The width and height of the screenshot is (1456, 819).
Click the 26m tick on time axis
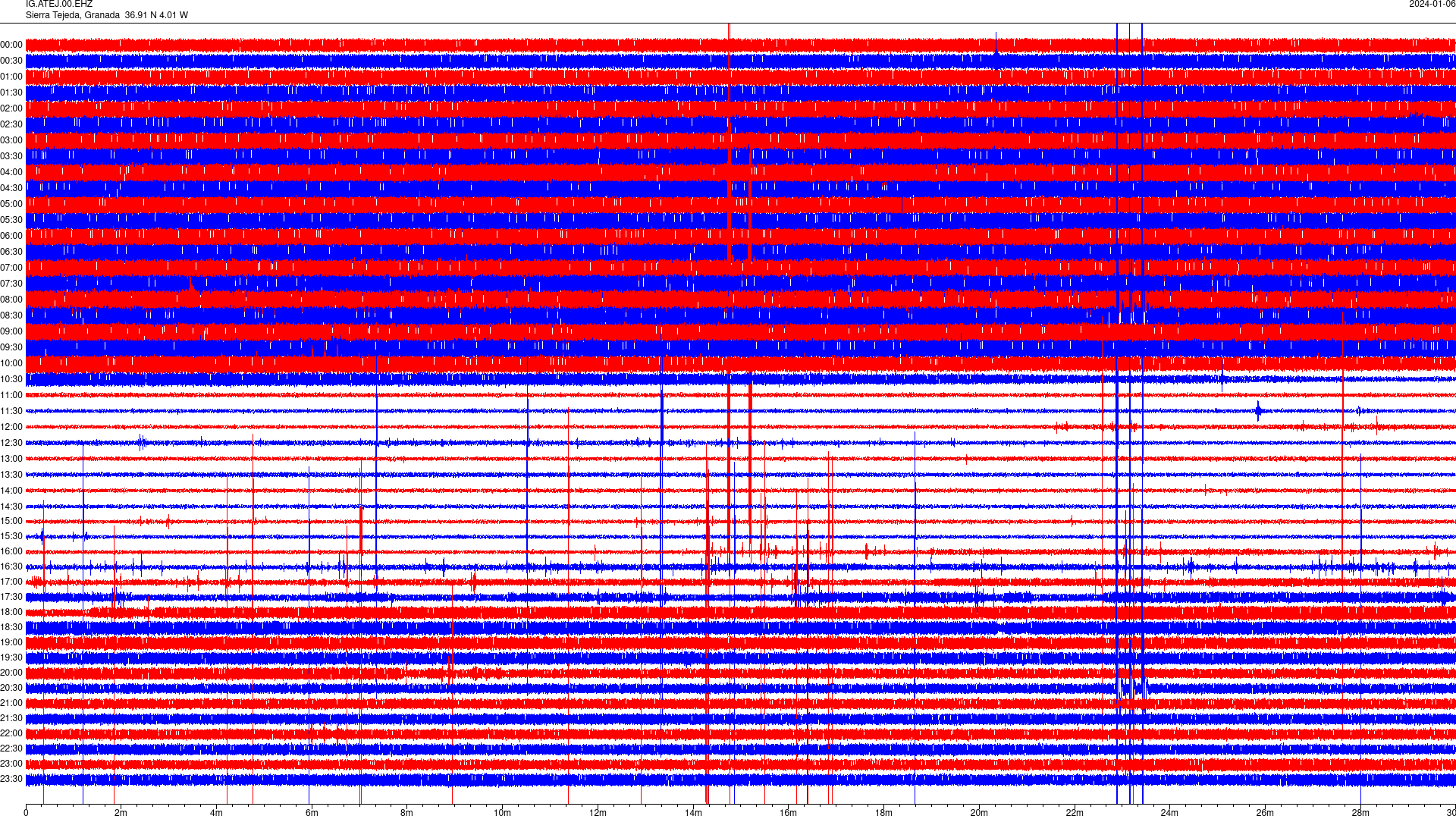click(x=1265, y=813)
